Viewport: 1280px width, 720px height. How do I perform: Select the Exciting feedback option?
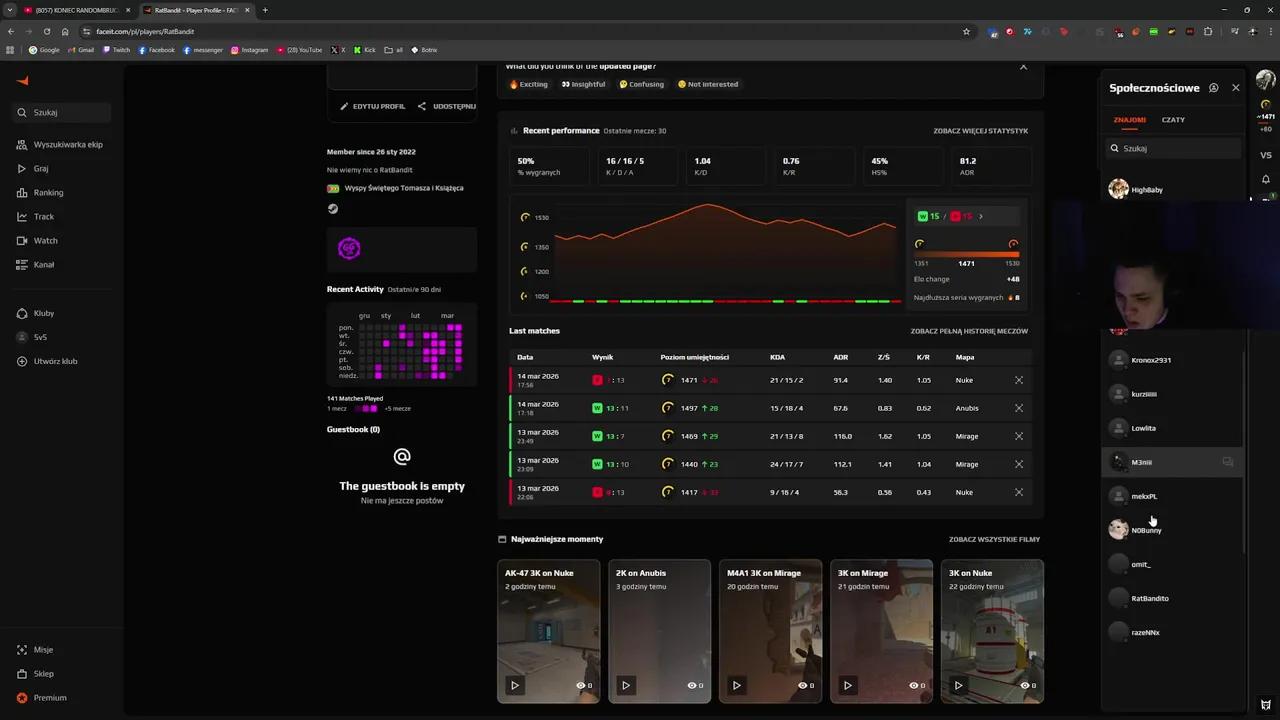[529, 84]
